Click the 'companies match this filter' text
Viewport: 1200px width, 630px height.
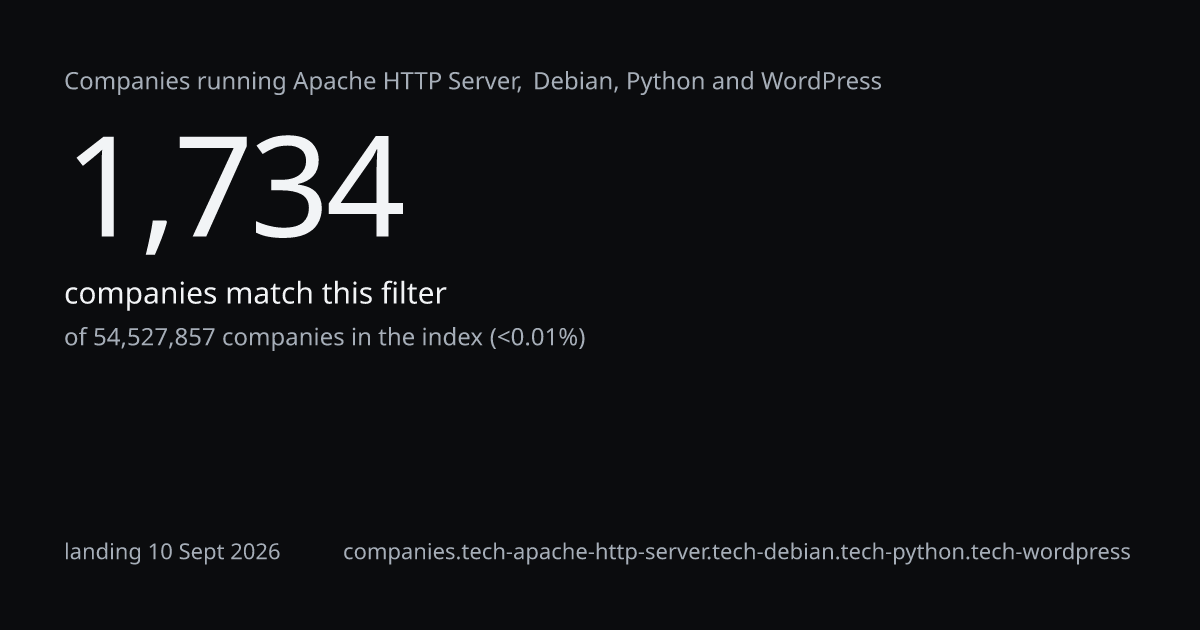coord(255,294)
